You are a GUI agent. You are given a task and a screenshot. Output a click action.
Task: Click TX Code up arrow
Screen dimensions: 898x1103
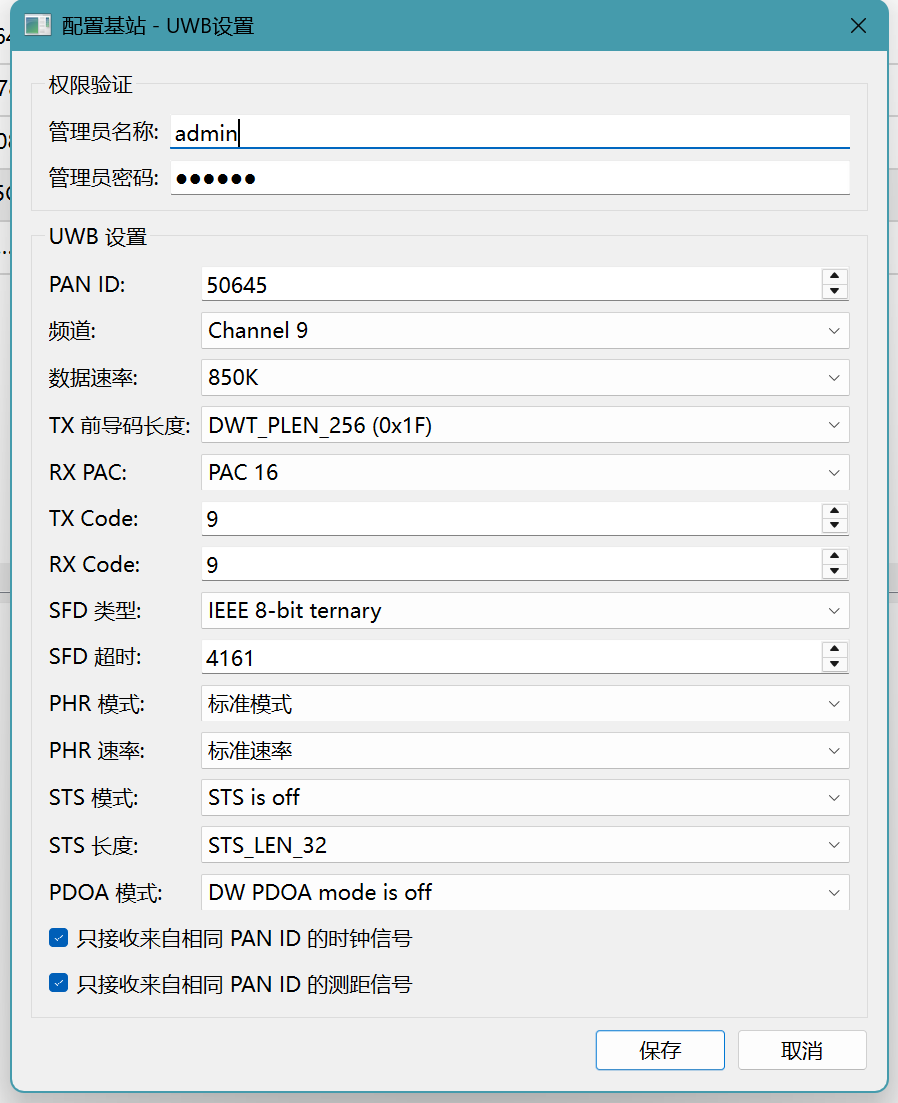tap(834, 511)
